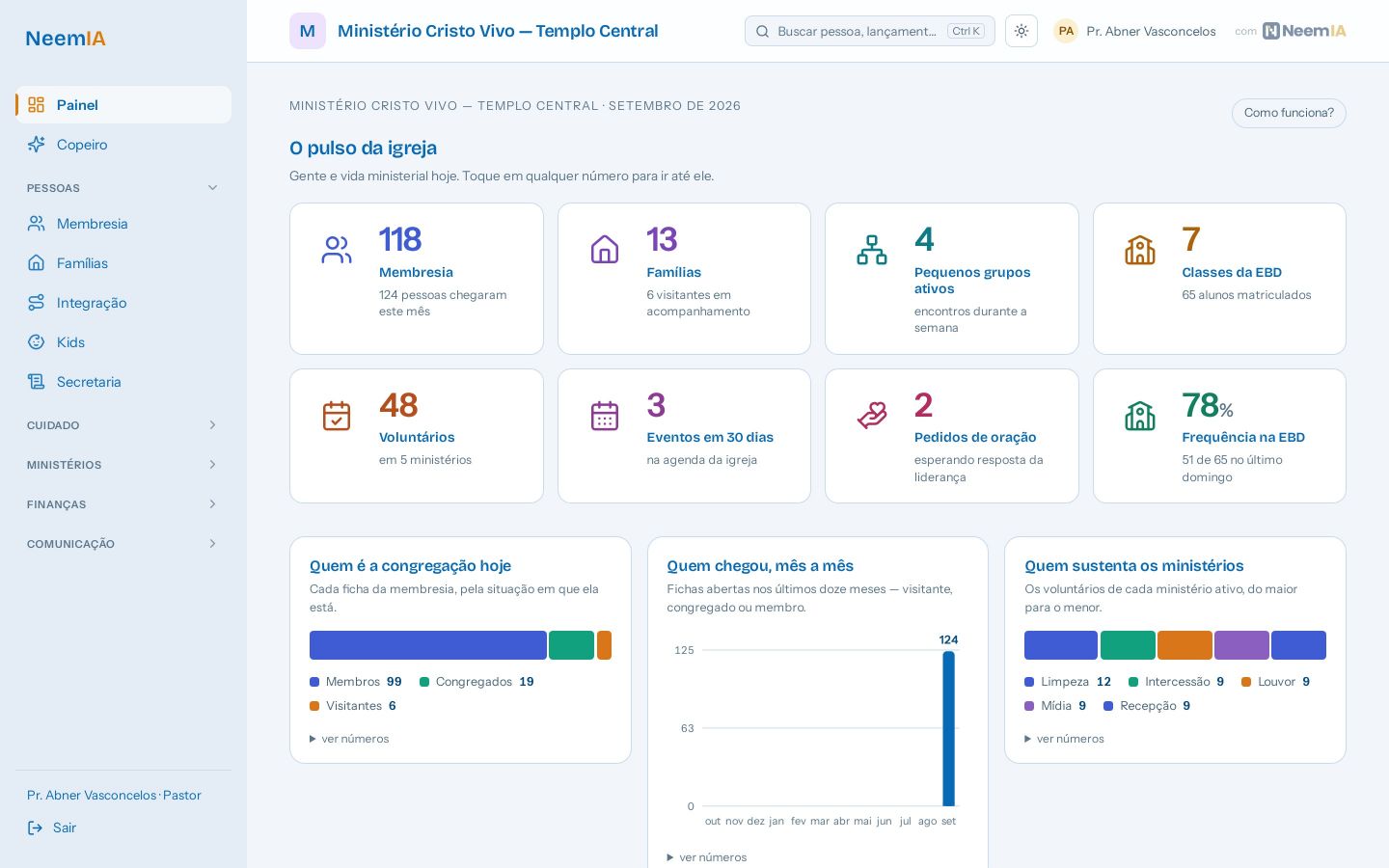Click the 'set' bar showing 124 in chart
The image size is (1389, 868).
(949, 728)
